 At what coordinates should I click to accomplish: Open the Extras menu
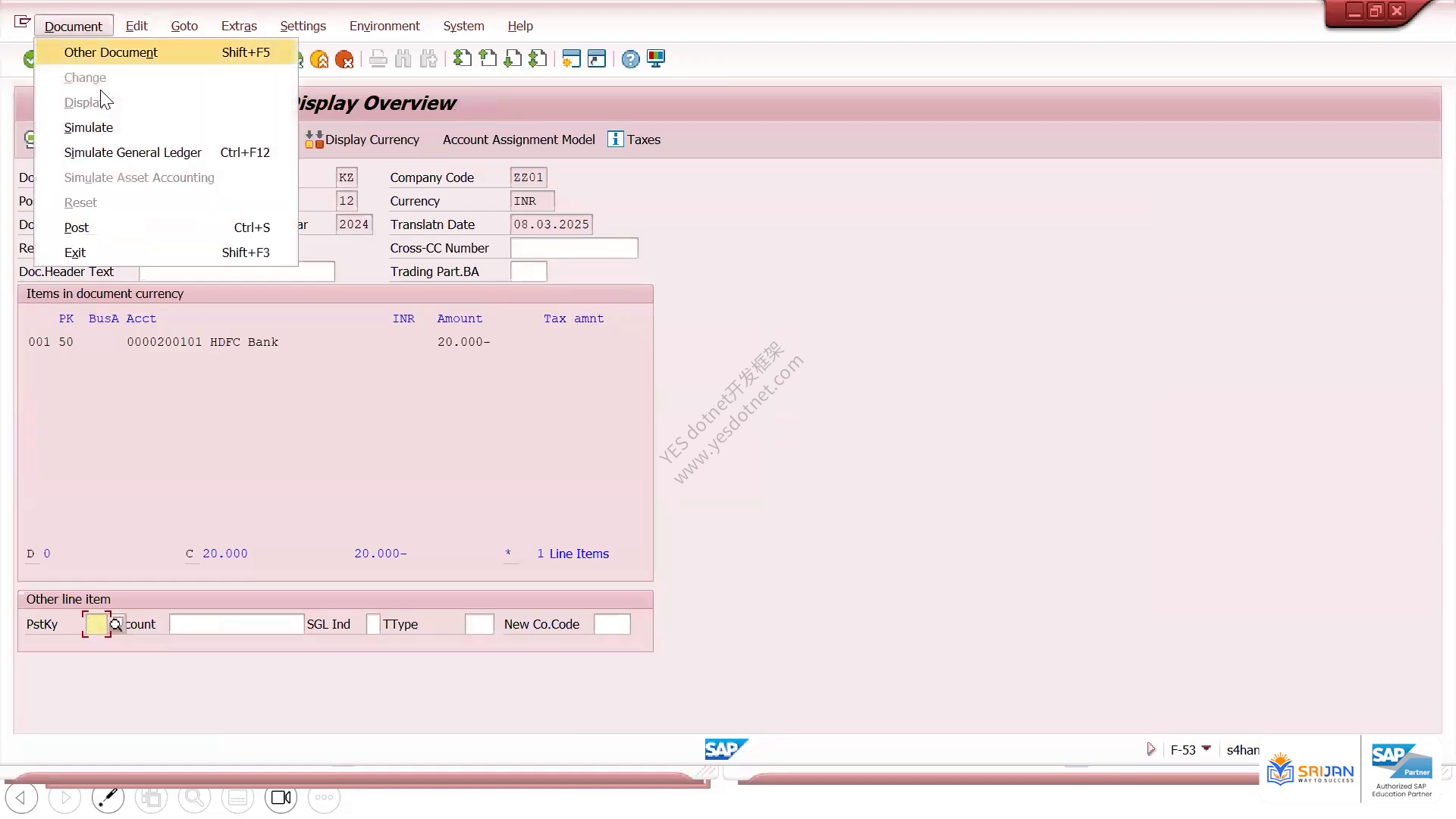(239, 26)
